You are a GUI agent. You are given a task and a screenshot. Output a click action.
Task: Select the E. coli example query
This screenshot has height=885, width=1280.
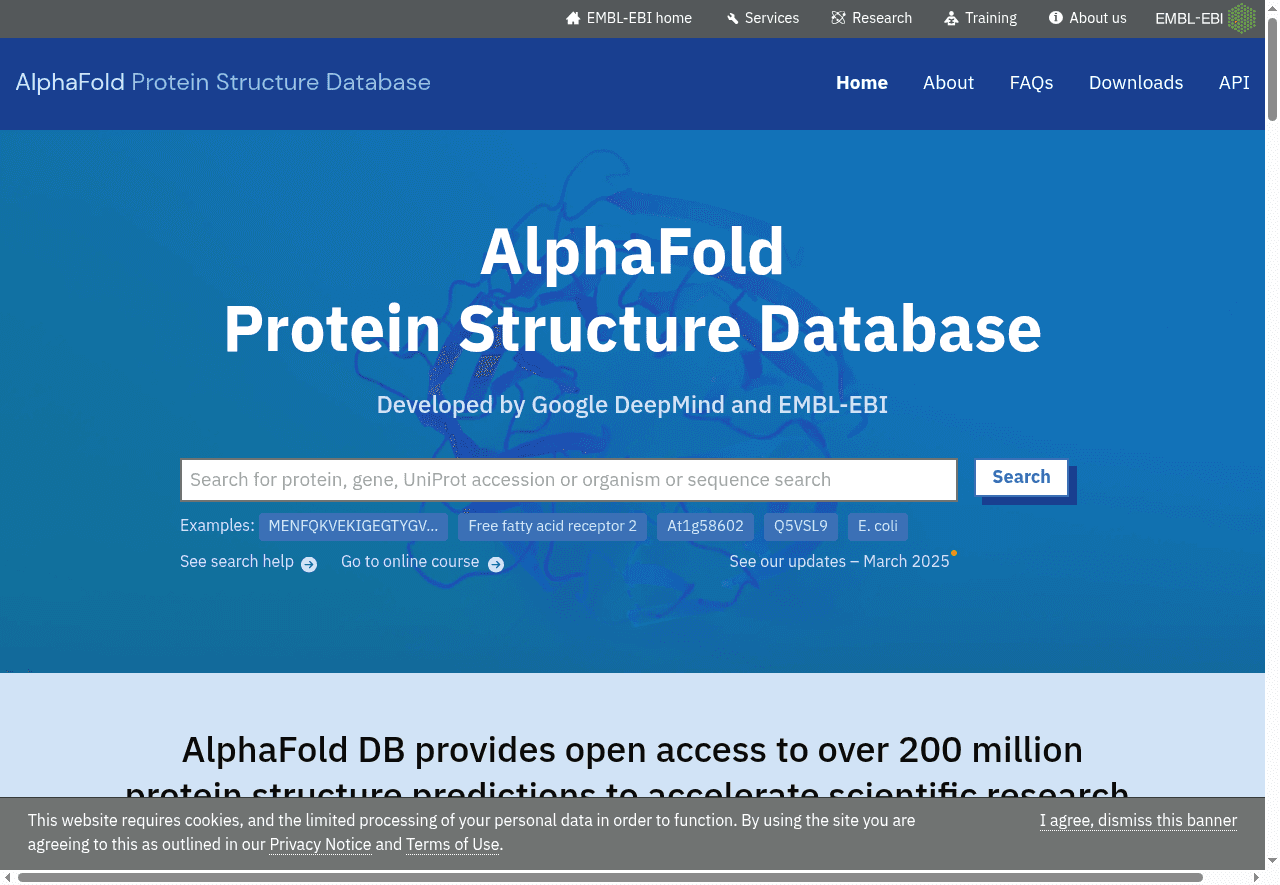pos(877,526)
